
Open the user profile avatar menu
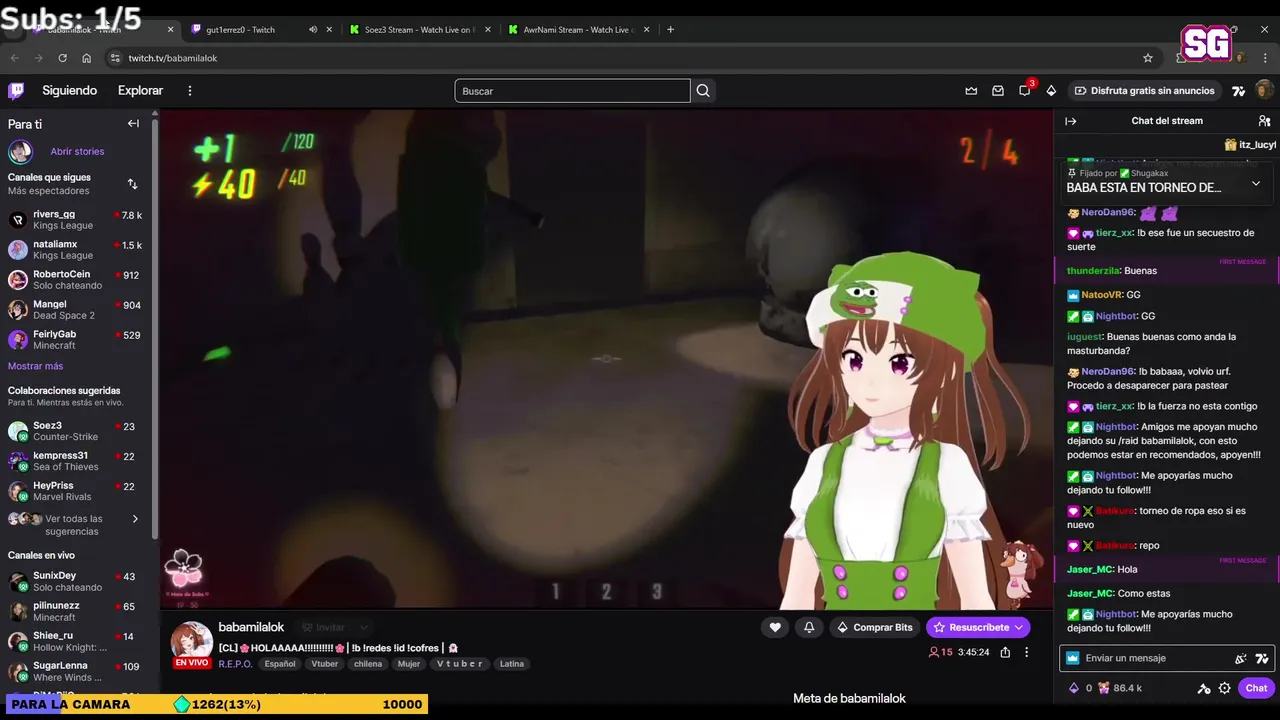pyautogui.click(x=1264, y=91)
